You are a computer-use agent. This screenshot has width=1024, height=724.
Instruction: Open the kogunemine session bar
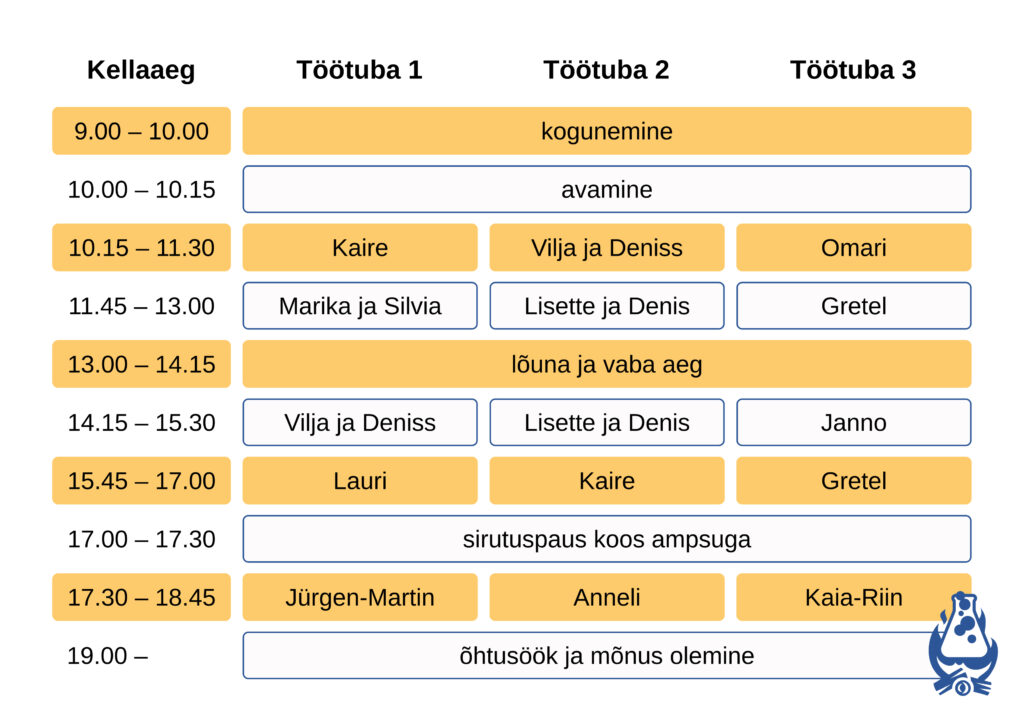coord(606,131)
